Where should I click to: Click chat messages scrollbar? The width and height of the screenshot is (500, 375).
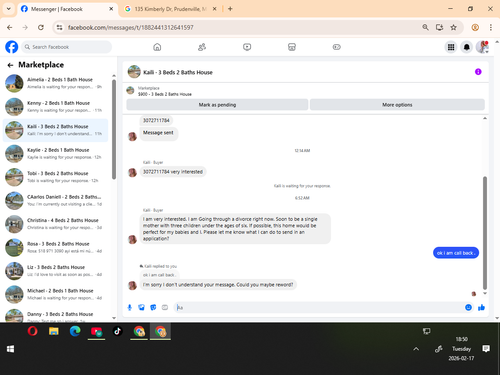point(485,233)
